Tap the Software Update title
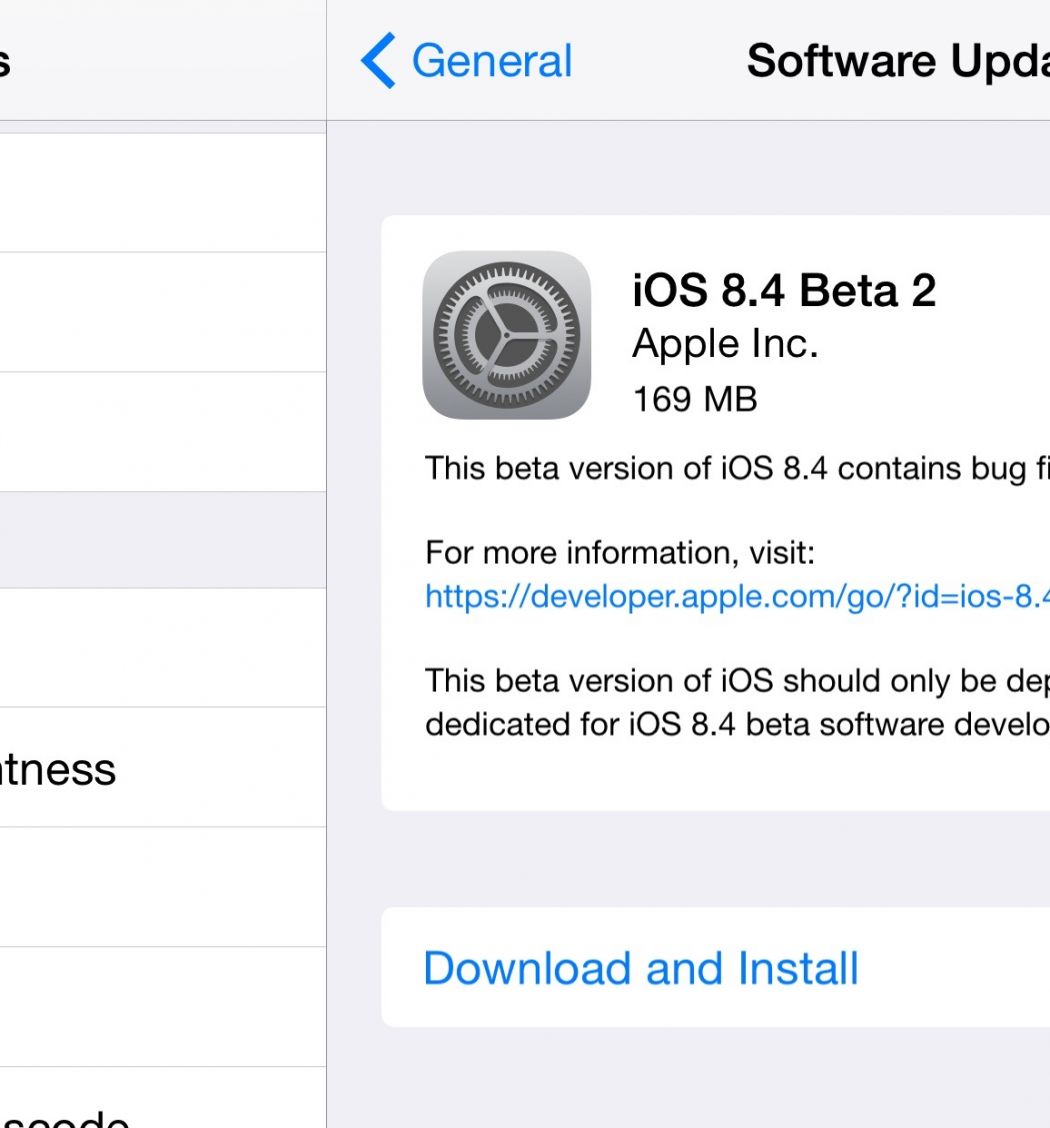Screen dimensions: 1050x1128 897,61
